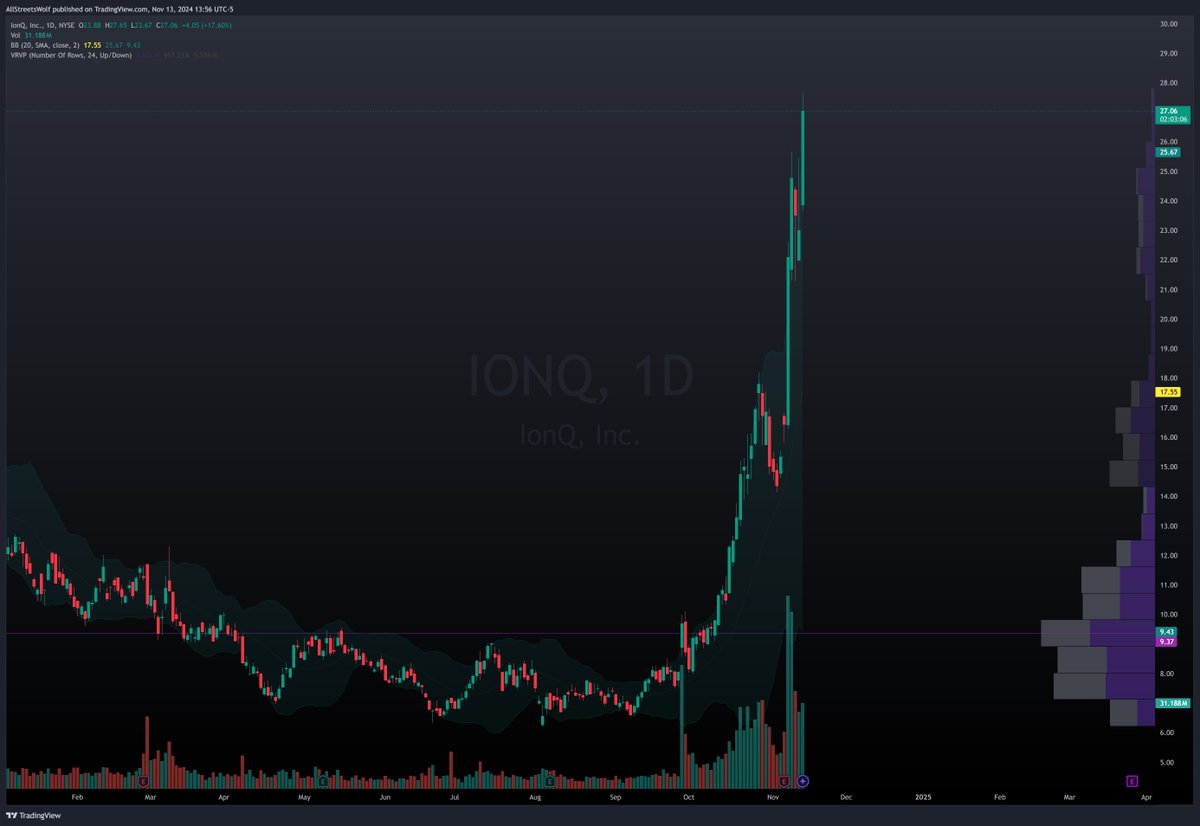
Task: Click the May label on the time axis
Action: pos(305,797)
